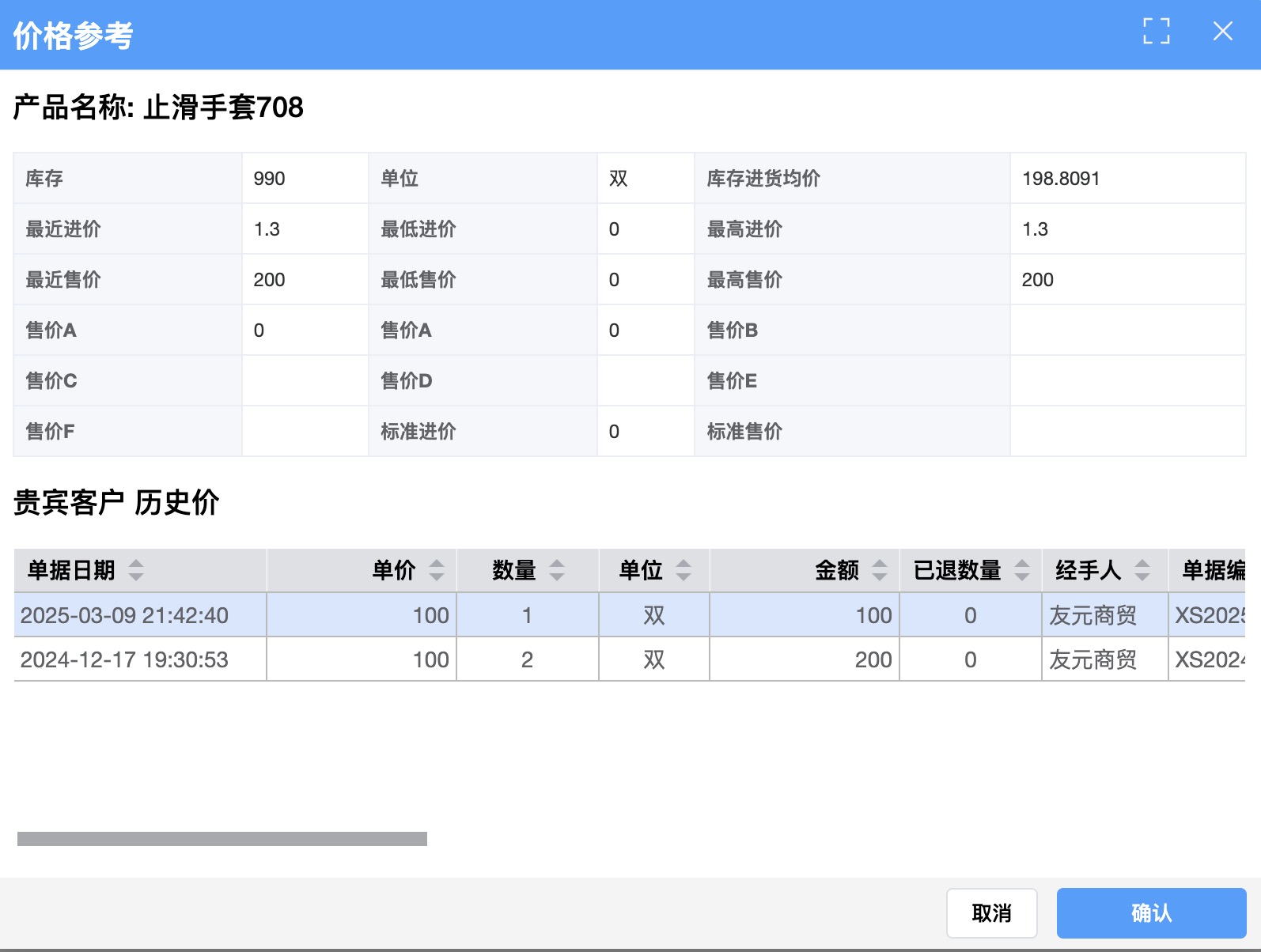Click the 最近售价 value 200 cell
This screenshot has height=952, width=1261.
pos(270,280)
